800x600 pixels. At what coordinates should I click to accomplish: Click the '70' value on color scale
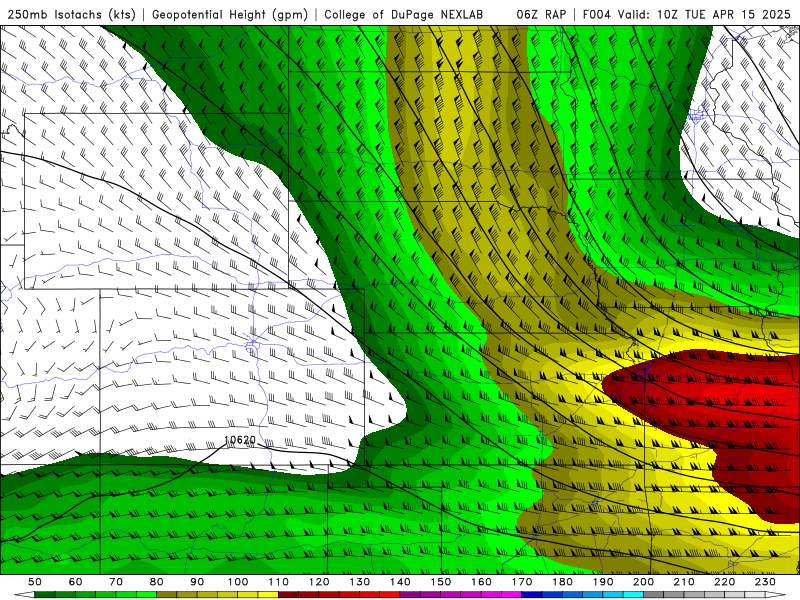click(x=116, y=582)
